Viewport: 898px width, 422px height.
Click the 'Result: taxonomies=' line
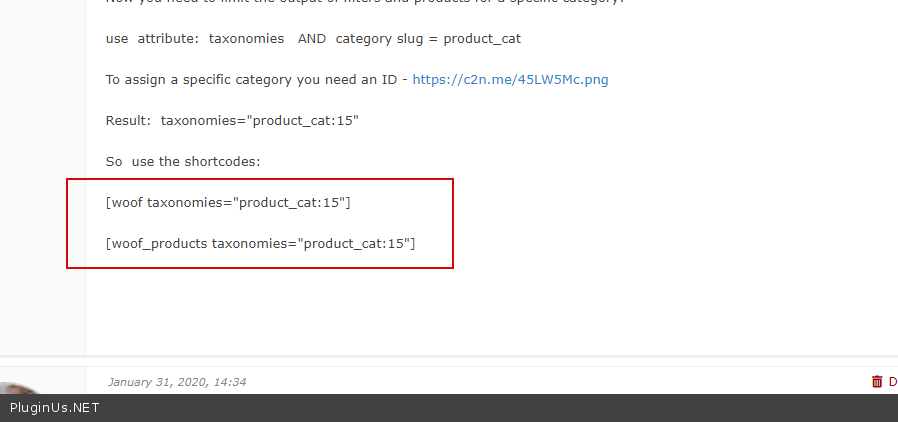[x=232, y=121]
